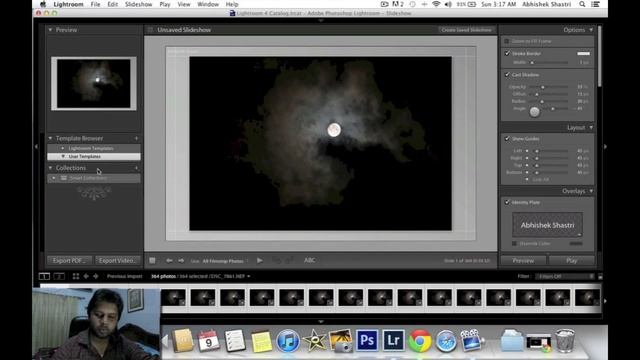Open Calendar icon in the Dock
Viewport: 640px width, 360px height.
click(209, 341)
